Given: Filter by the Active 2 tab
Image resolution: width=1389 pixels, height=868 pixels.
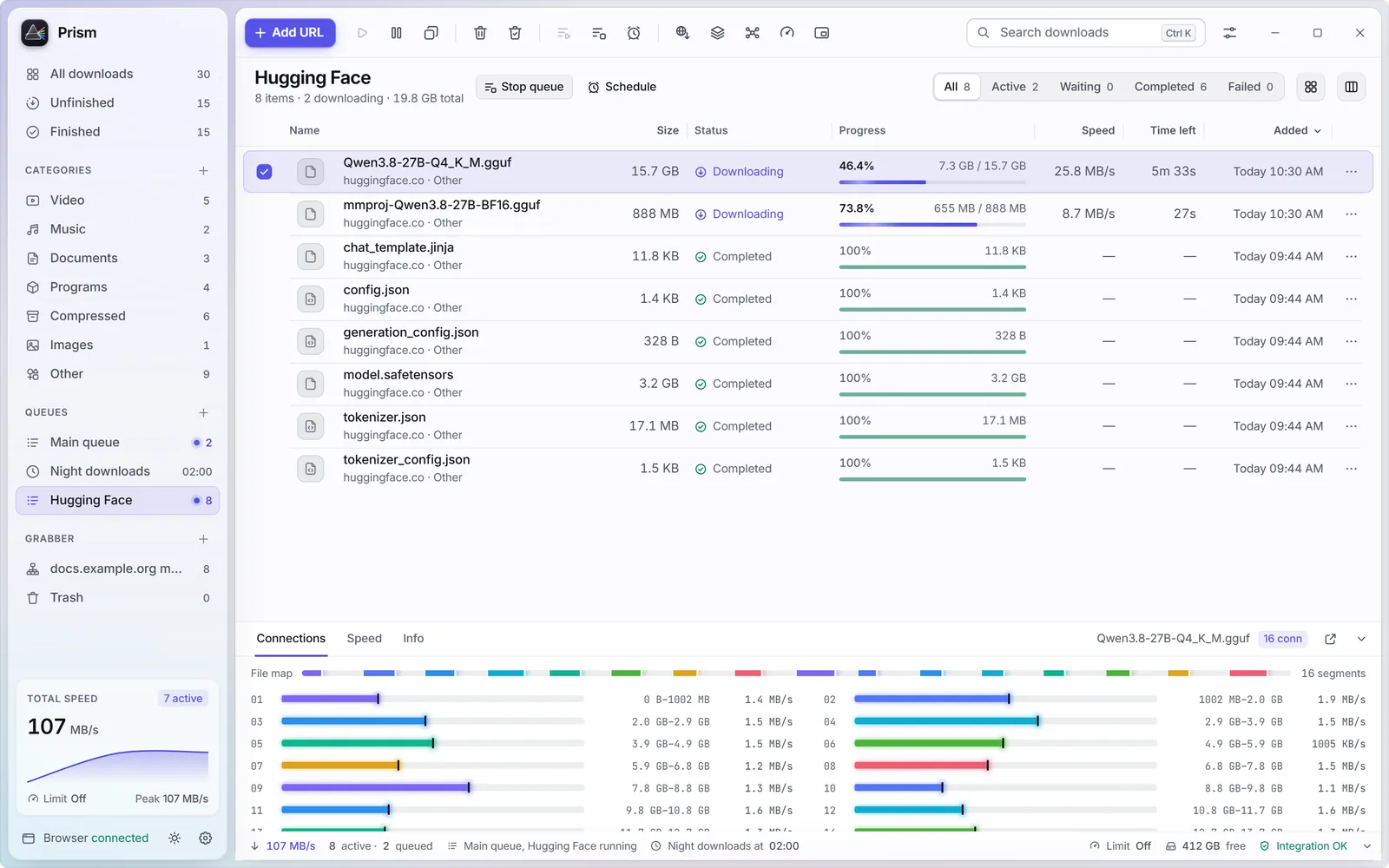Looking at the screenshot, I should click(x=1015, y=87).
